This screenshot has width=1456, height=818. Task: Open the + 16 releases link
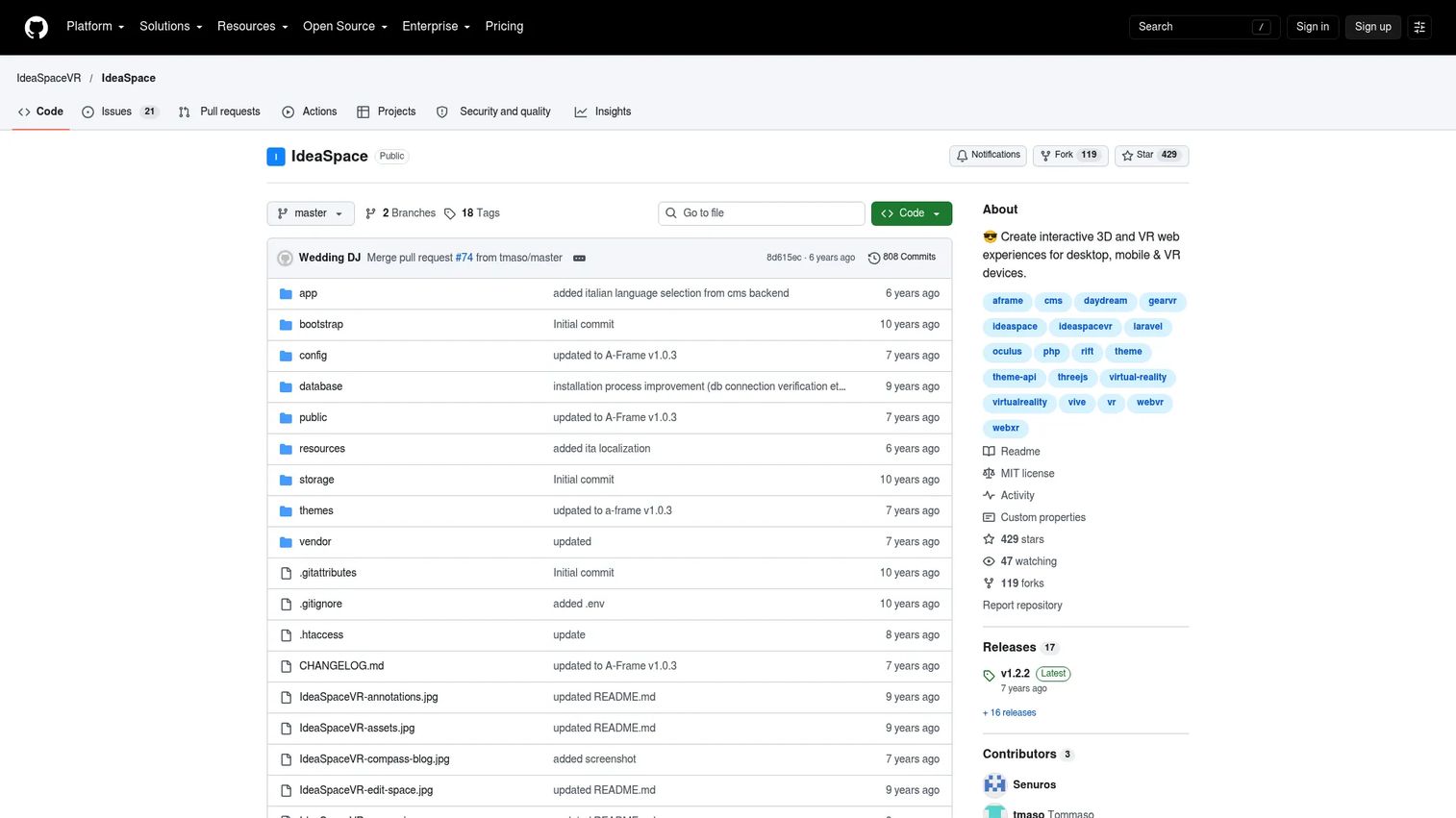point(1009,713)
